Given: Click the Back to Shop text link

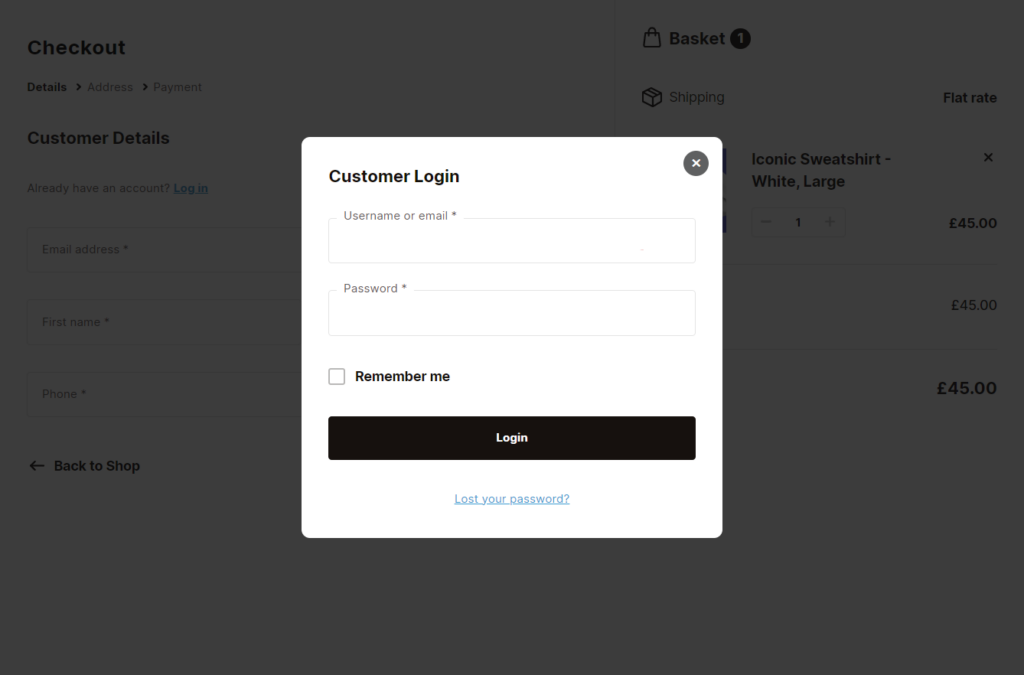Looking at the screenshot, I should (97, 465).
